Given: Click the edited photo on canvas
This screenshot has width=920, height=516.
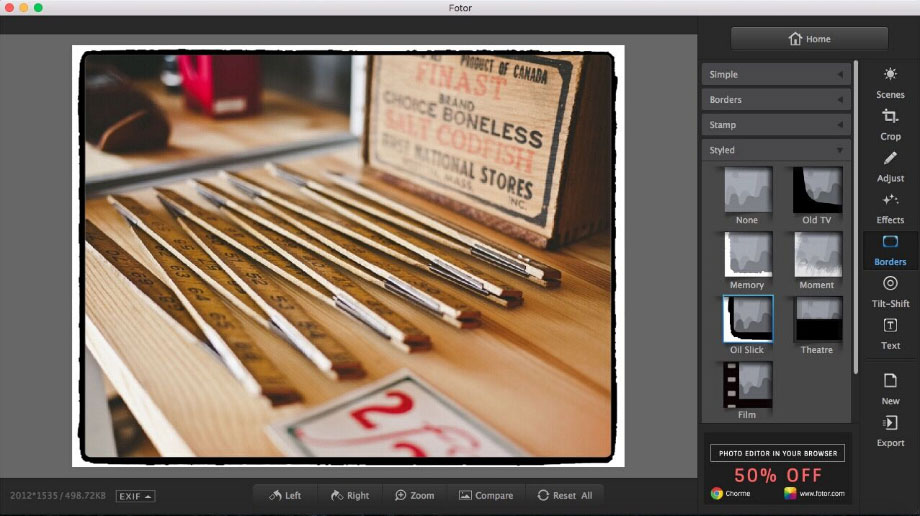Looking at the screenshot, I should tap(348, 255).
